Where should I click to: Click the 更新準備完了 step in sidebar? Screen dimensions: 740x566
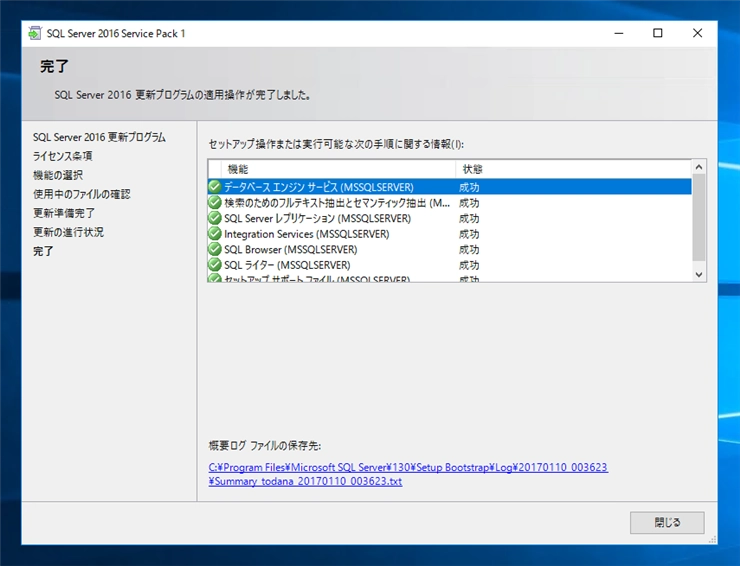(x=64, y=213)
